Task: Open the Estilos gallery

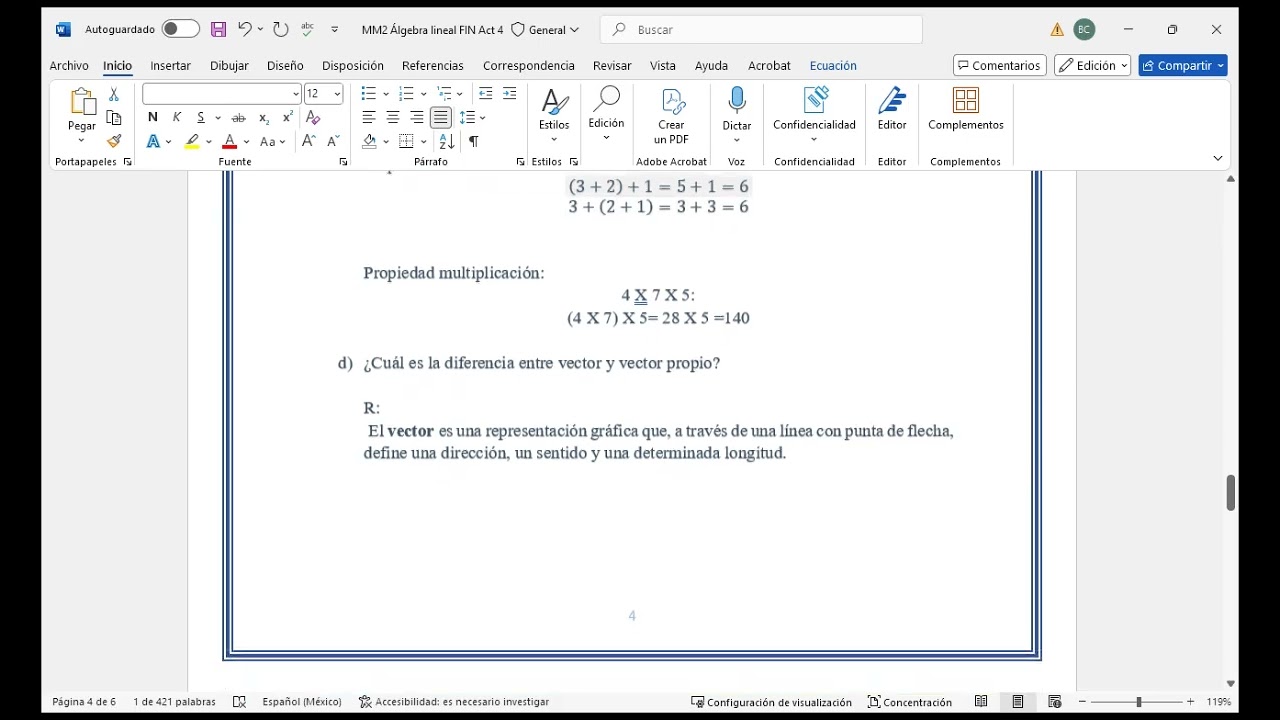Action: [554, 115]
